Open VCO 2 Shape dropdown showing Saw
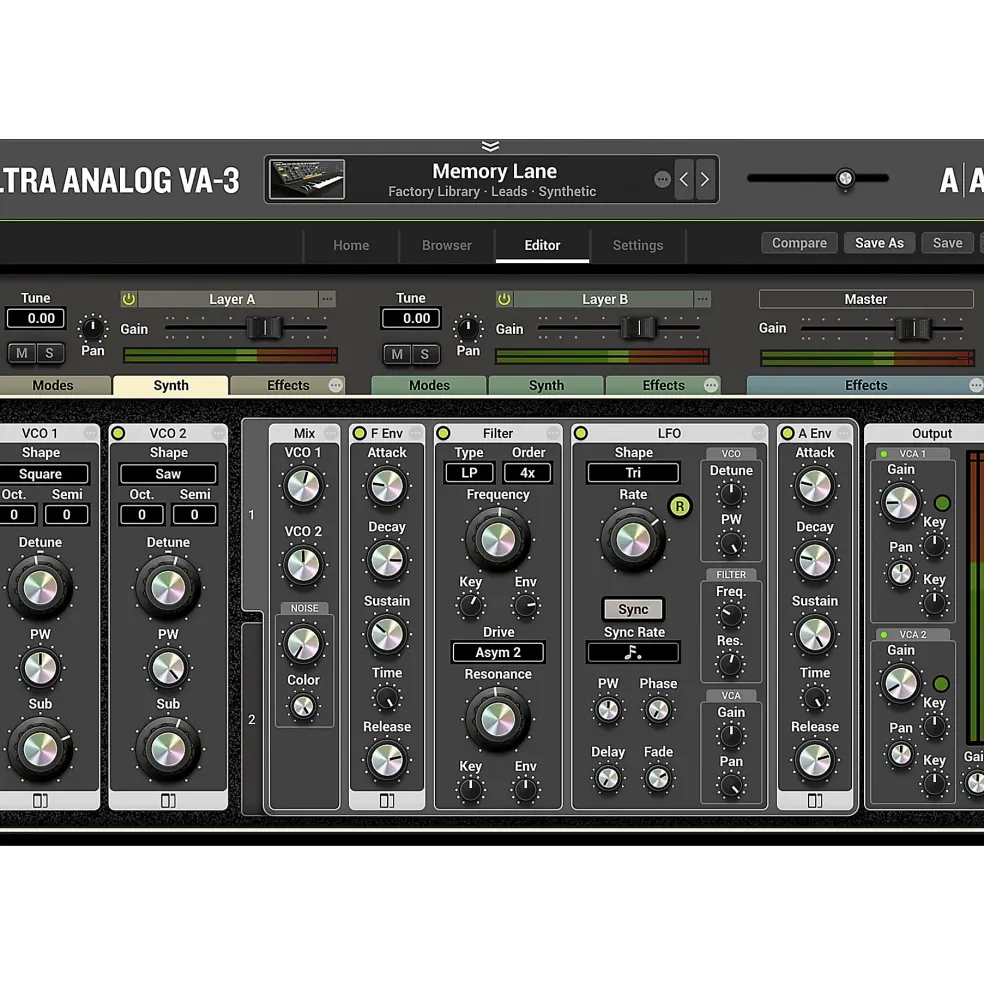The image size is (984, 985). [x=168, y=474]
